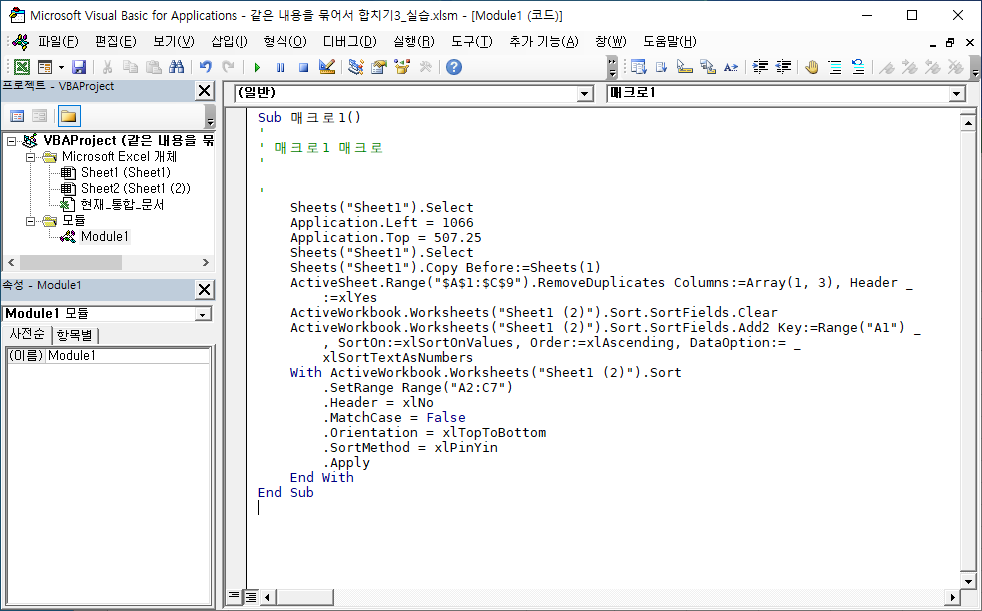This screenshot has height=611, width=982.
Task: Select the 사전순 properties tab
Action: point(27,334)
